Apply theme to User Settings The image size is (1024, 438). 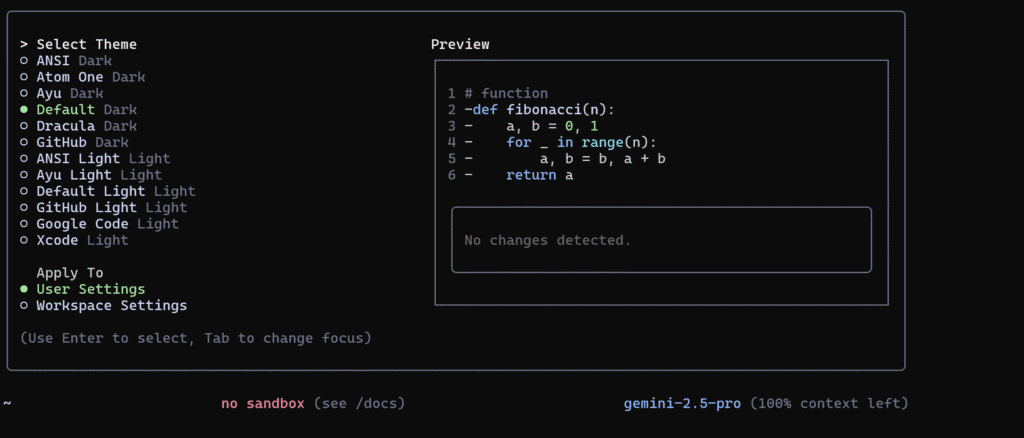point(82,289)
